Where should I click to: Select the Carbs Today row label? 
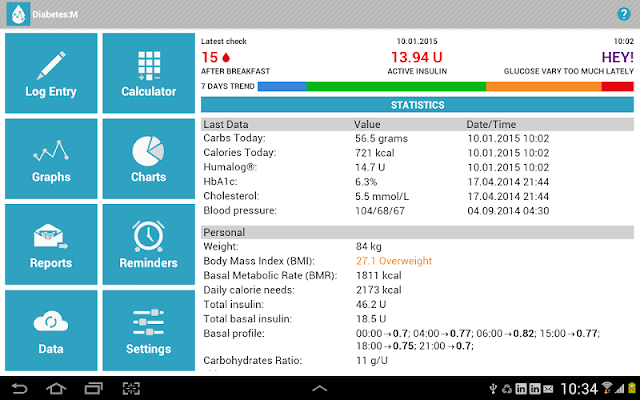pos(234,138)
